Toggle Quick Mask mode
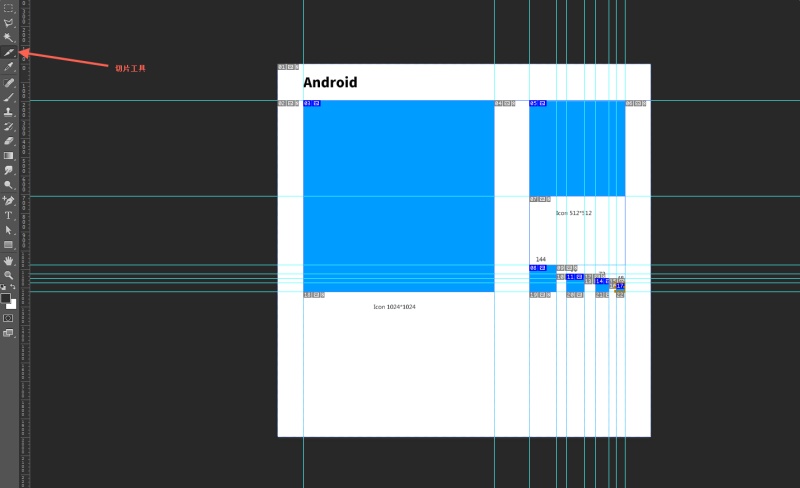800x488 pixels. [8, 318]
